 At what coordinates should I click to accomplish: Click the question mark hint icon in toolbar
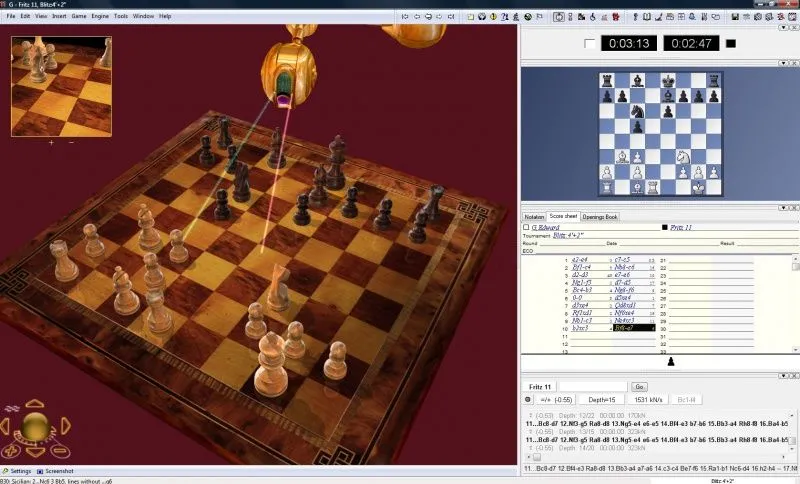506,16
